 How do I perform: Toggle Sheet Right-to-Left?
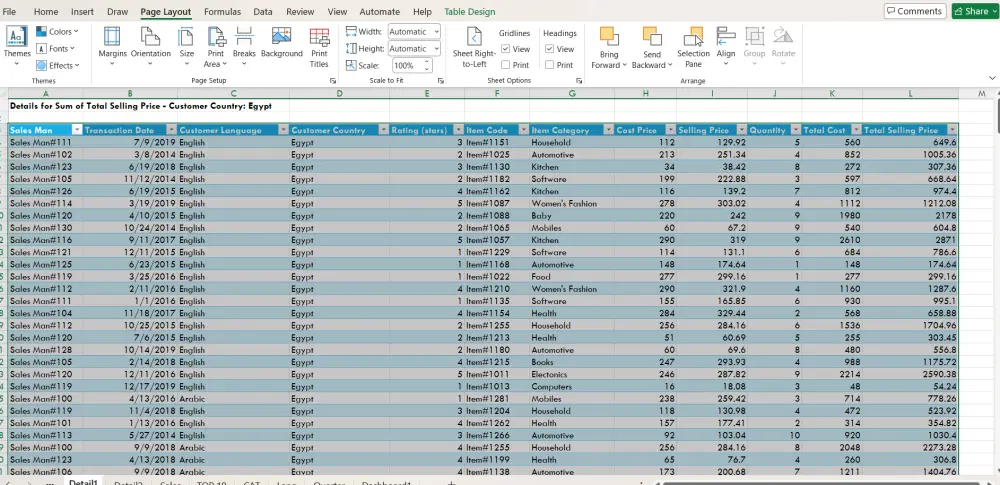click(474, 47)
